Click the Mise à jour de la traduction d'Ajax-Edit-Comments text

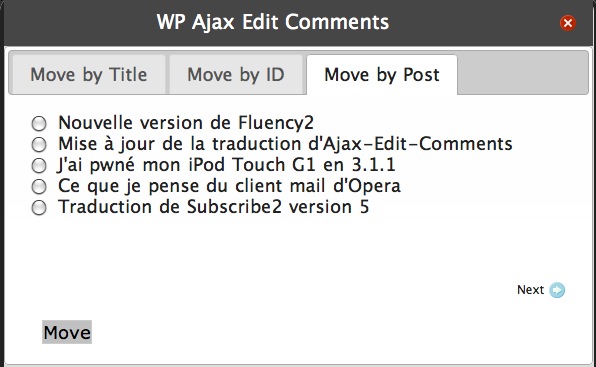coord(285,144)
